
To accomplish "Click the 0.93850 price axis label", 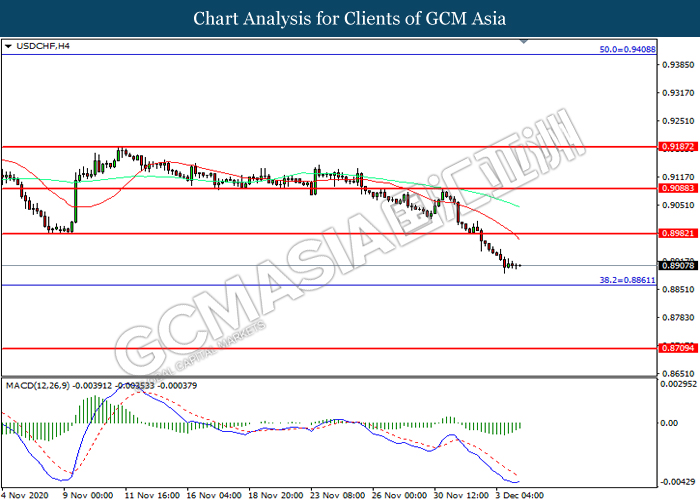I will [678, 65].
